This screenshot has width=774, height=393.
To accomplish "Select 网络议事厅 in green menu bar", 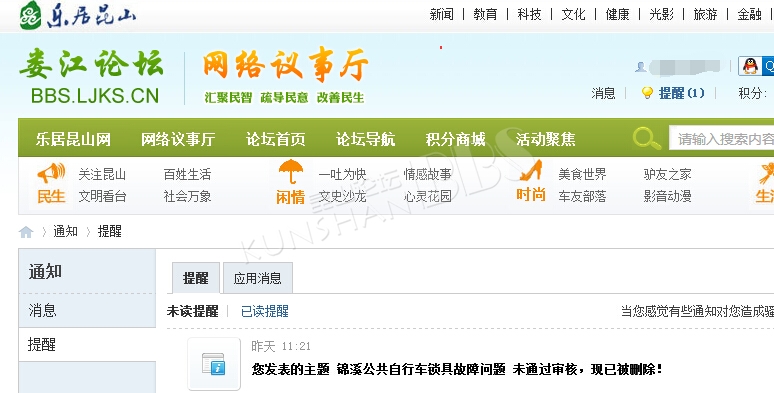I will coord(178,139).
